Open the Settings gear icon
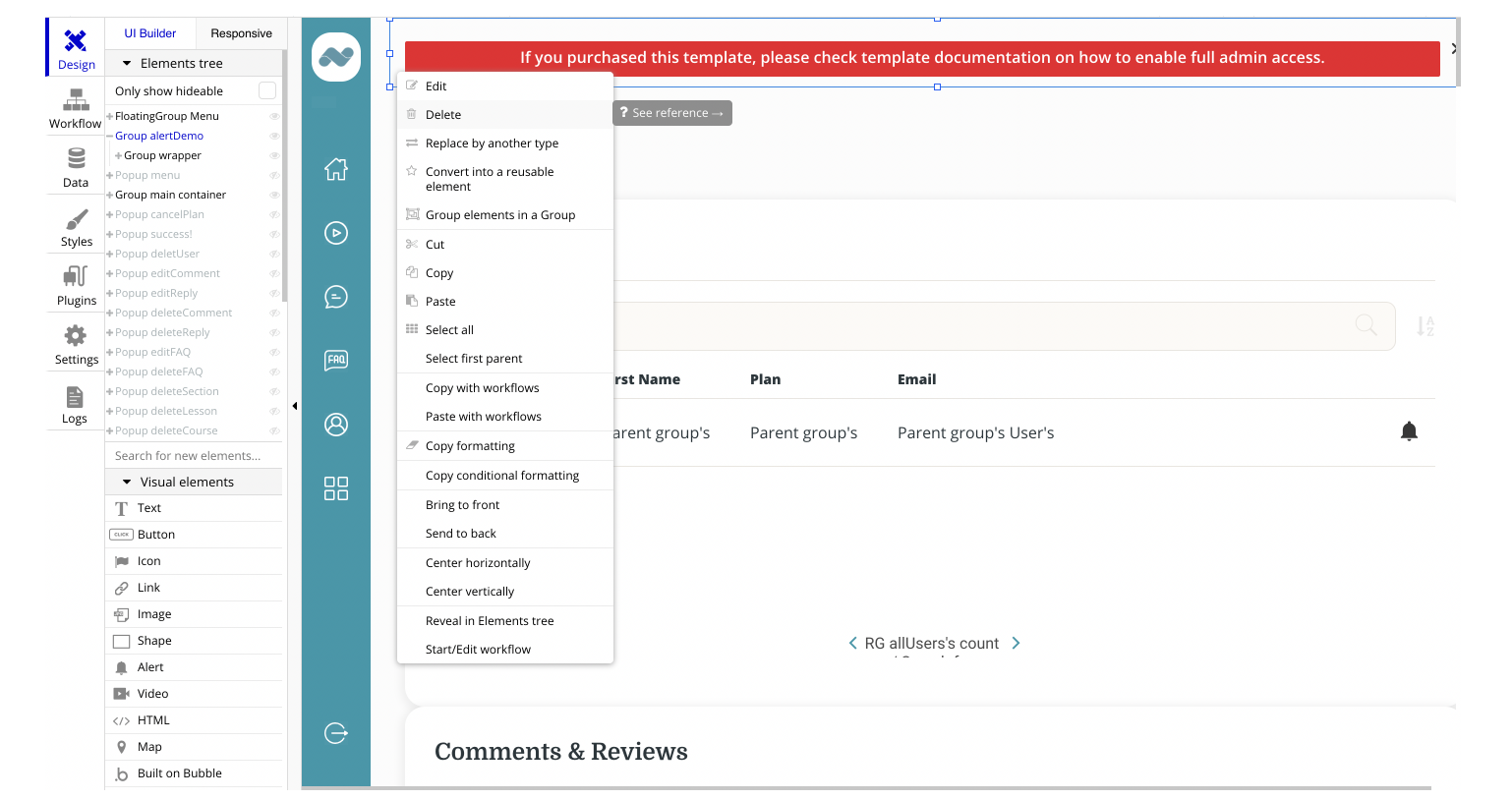Image resolution: width=1512 pixels, height=800 pixels. 76,335
